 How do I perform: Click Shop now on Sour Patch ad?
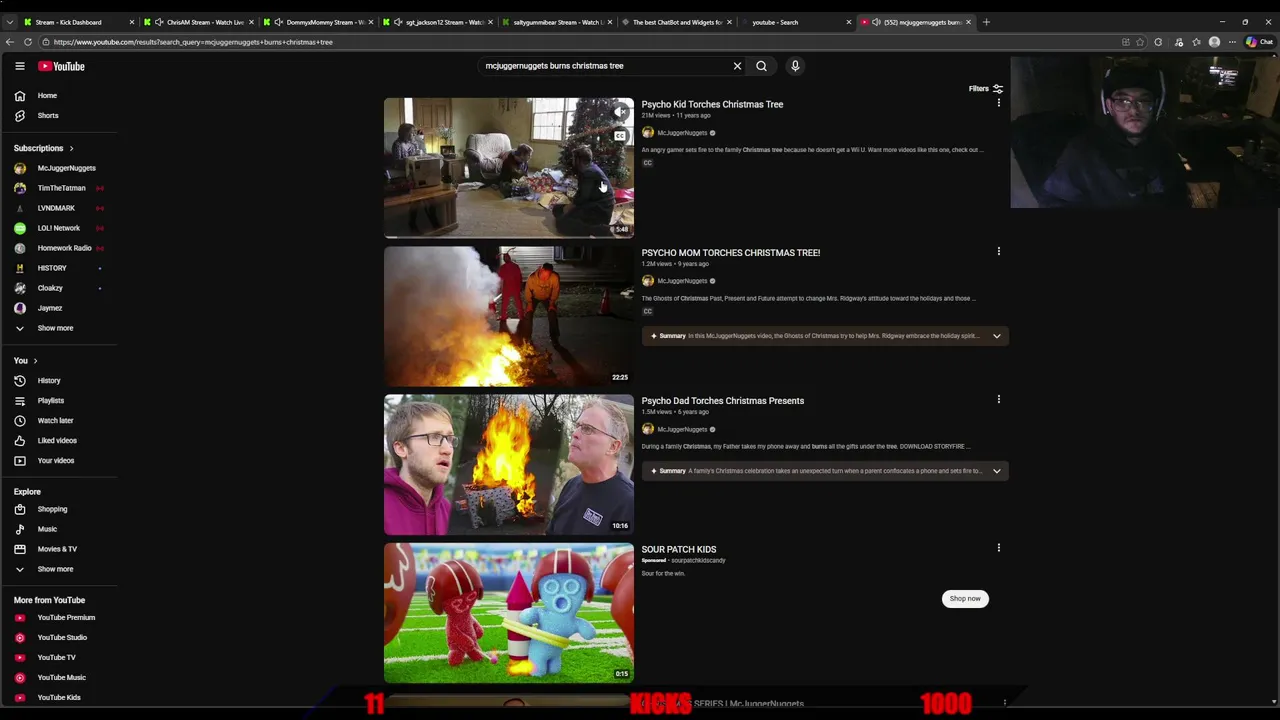click(965, 599)
